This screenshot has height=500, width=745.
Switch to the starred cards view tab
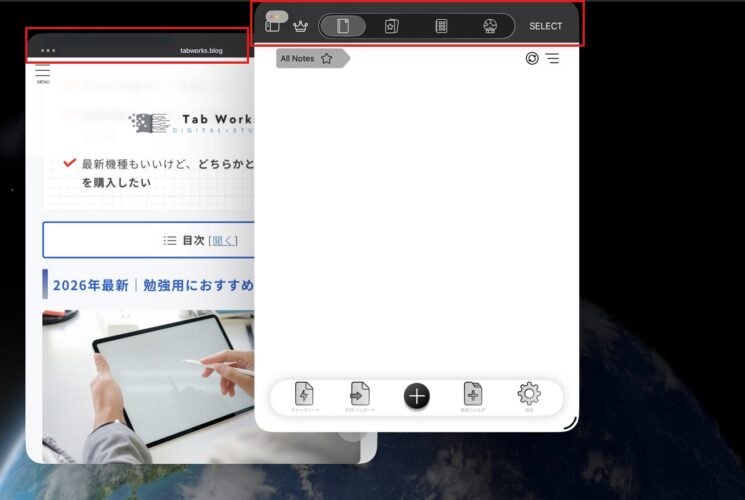coord(392,26)
